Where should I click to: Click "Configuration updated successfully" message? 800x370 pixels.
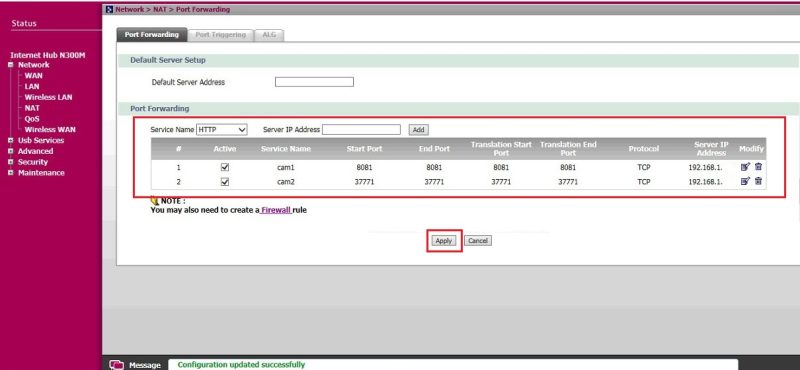(x=241, y=365)
